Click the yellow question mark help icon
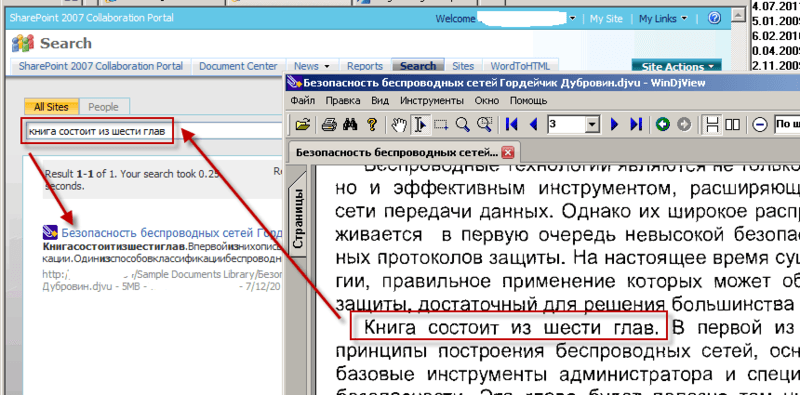This screenshot has height=395, width=800. click(372, 124)
